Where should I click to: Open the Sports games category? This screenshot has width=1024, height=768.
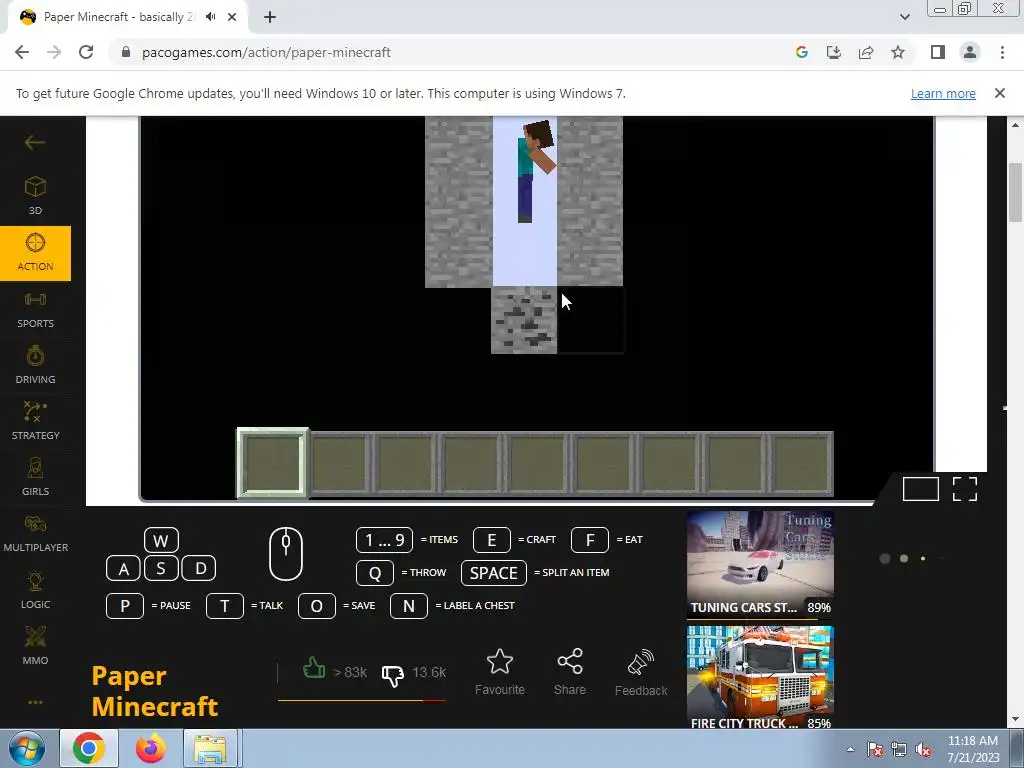pyautogui.click(x=35, y=310)
